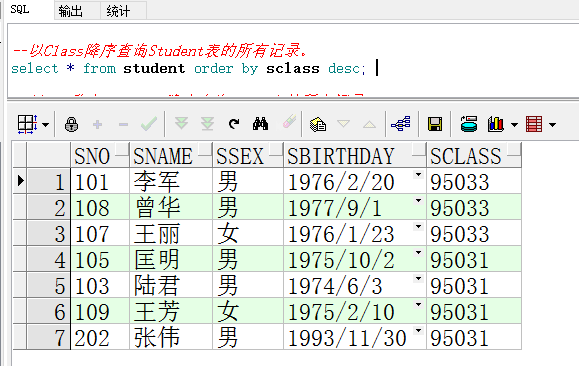Click the fetch last page icon
The height and width of the screenshot is (366, 579).
[x=208, y=124]
